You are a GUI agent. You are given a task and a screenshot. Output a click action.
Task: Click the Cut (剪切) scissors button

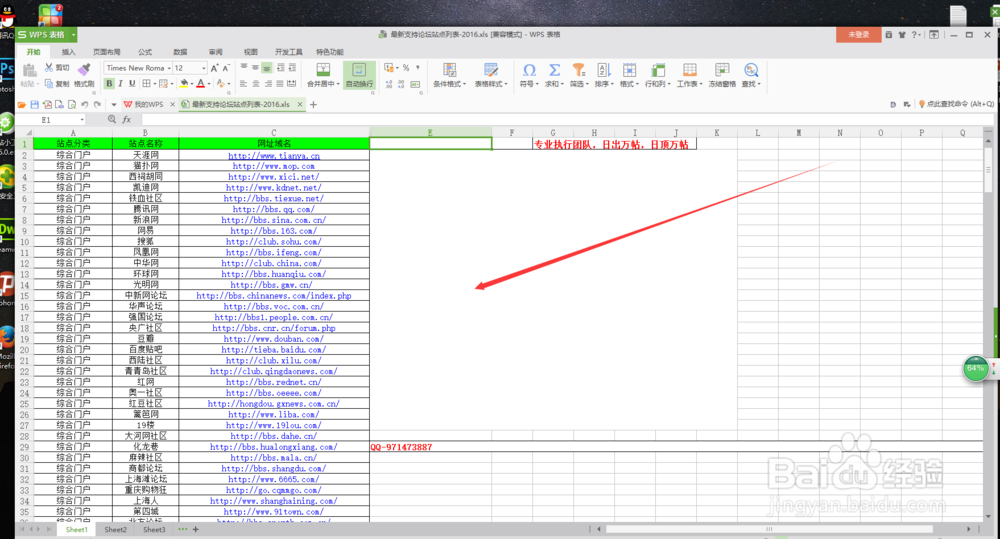(57, 68)
